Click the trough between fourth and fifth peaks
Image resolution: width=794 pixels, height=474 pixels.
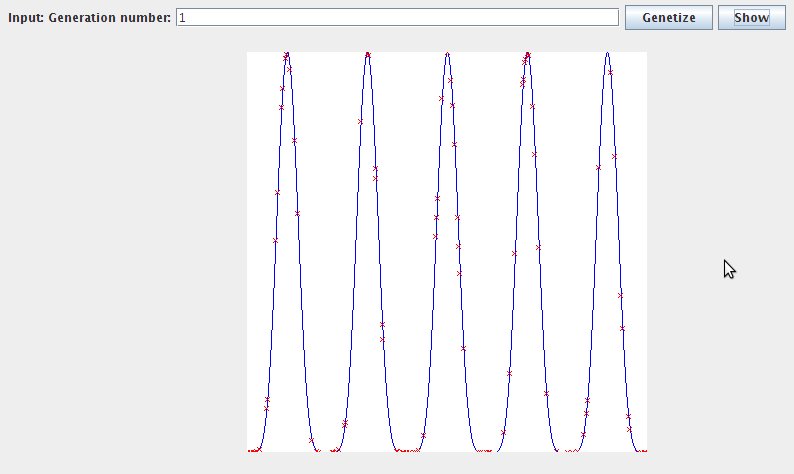[x=567, y=450]
